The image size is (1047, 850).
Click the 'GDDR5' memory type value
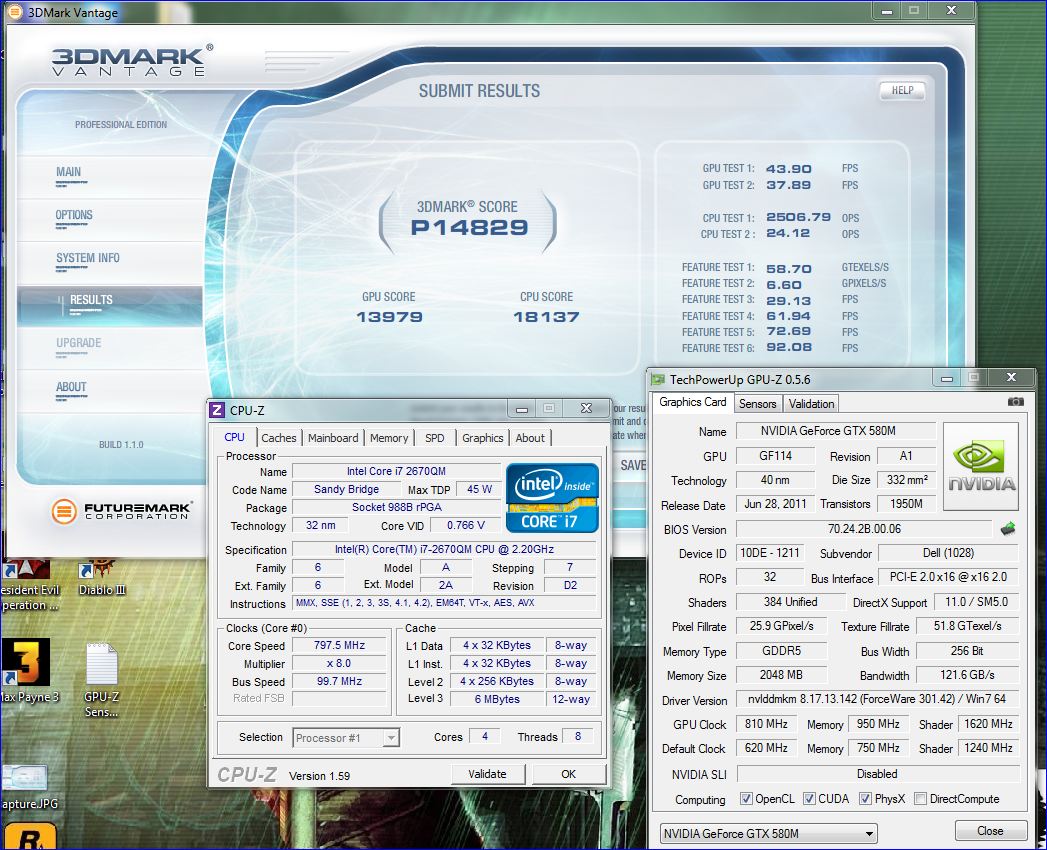pyautogui.click(x=781, y=650)
